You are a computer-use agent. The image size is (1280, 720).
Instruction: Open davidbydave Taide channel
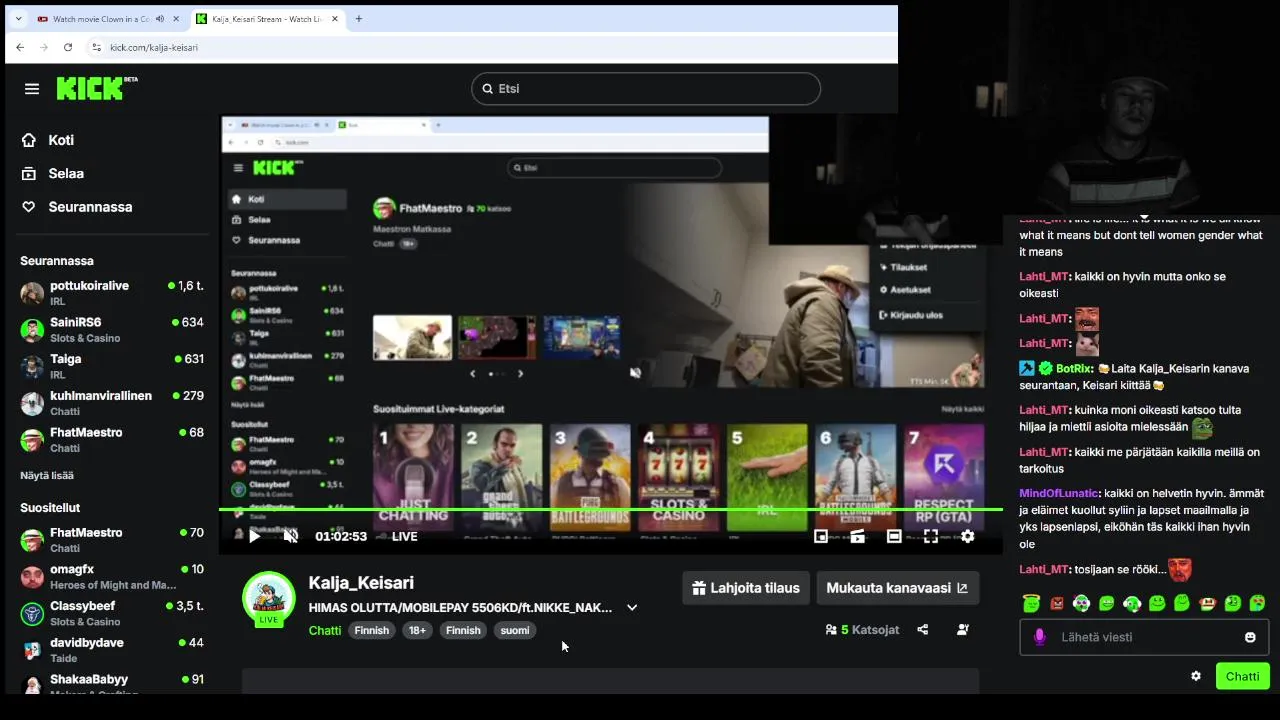tap(112, 650)
